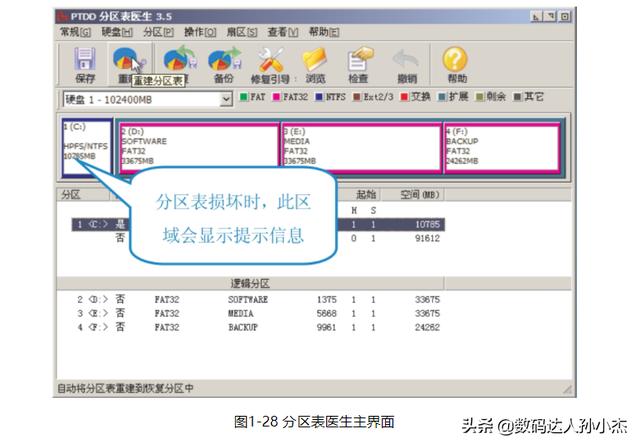Select the 2 <D:> logical partition row
640x447 pixels.
click(258, 300)
